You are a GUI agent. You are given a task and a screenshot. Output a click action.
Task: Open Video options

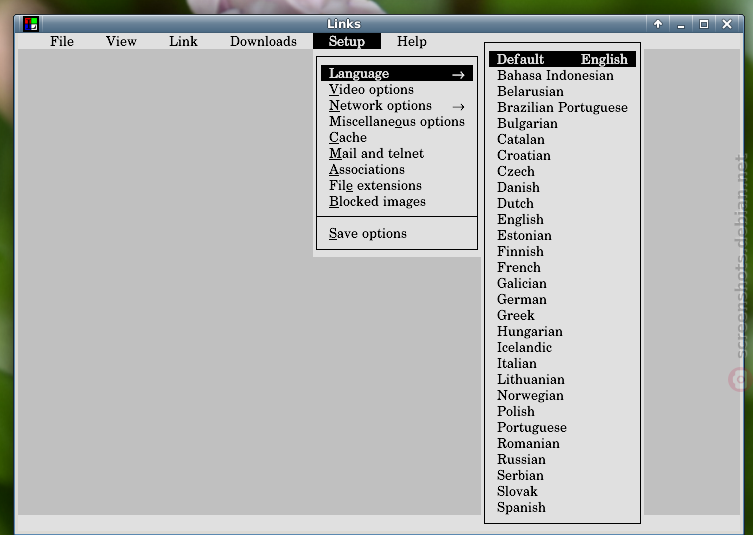point(397,89)
